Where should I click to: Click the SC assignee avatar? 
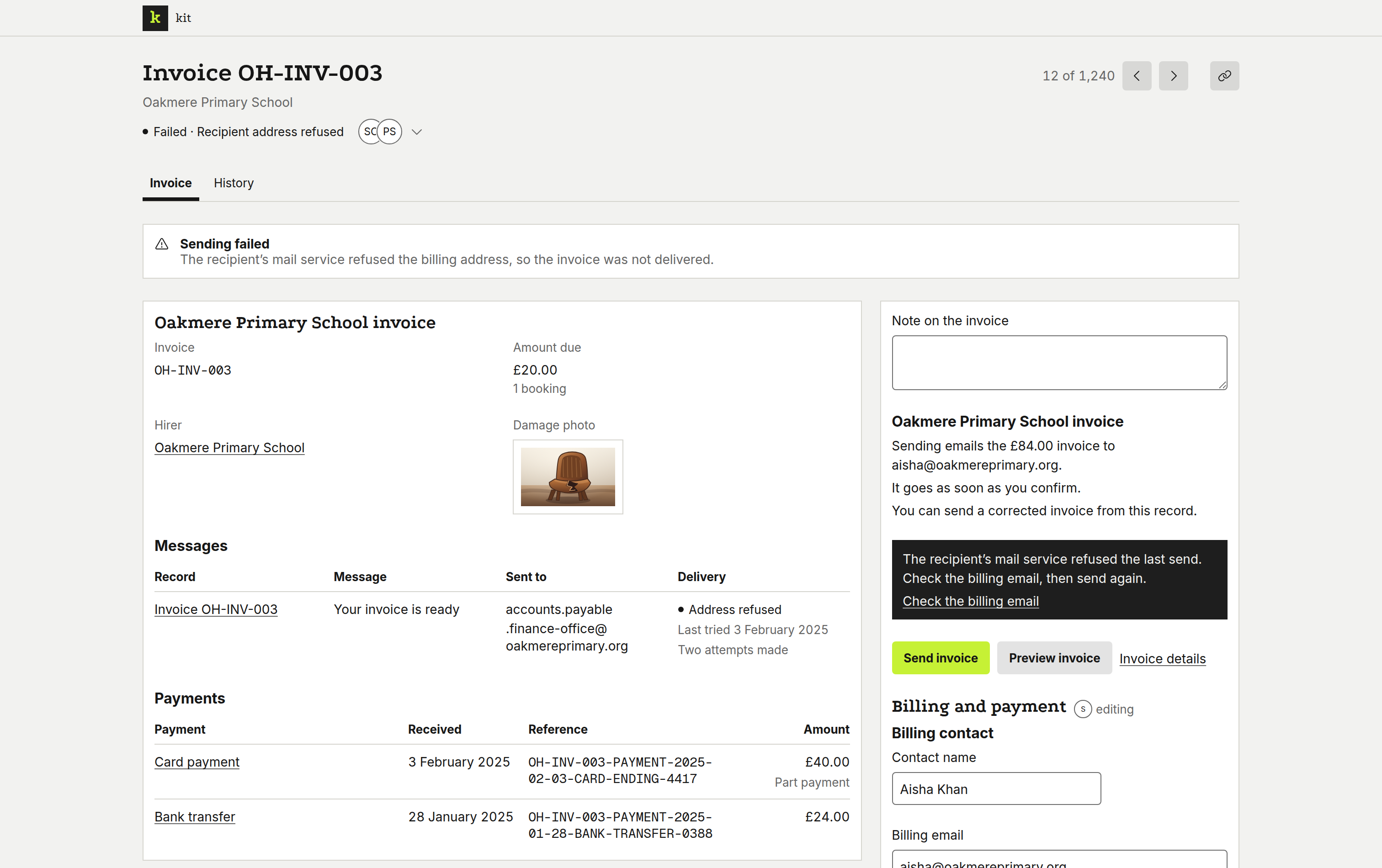(368, 132)
